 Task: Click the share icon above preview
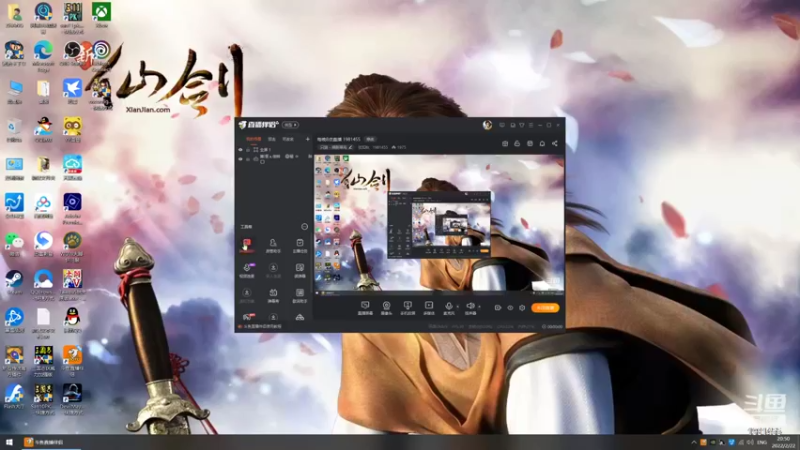click(x=555, y=144)
